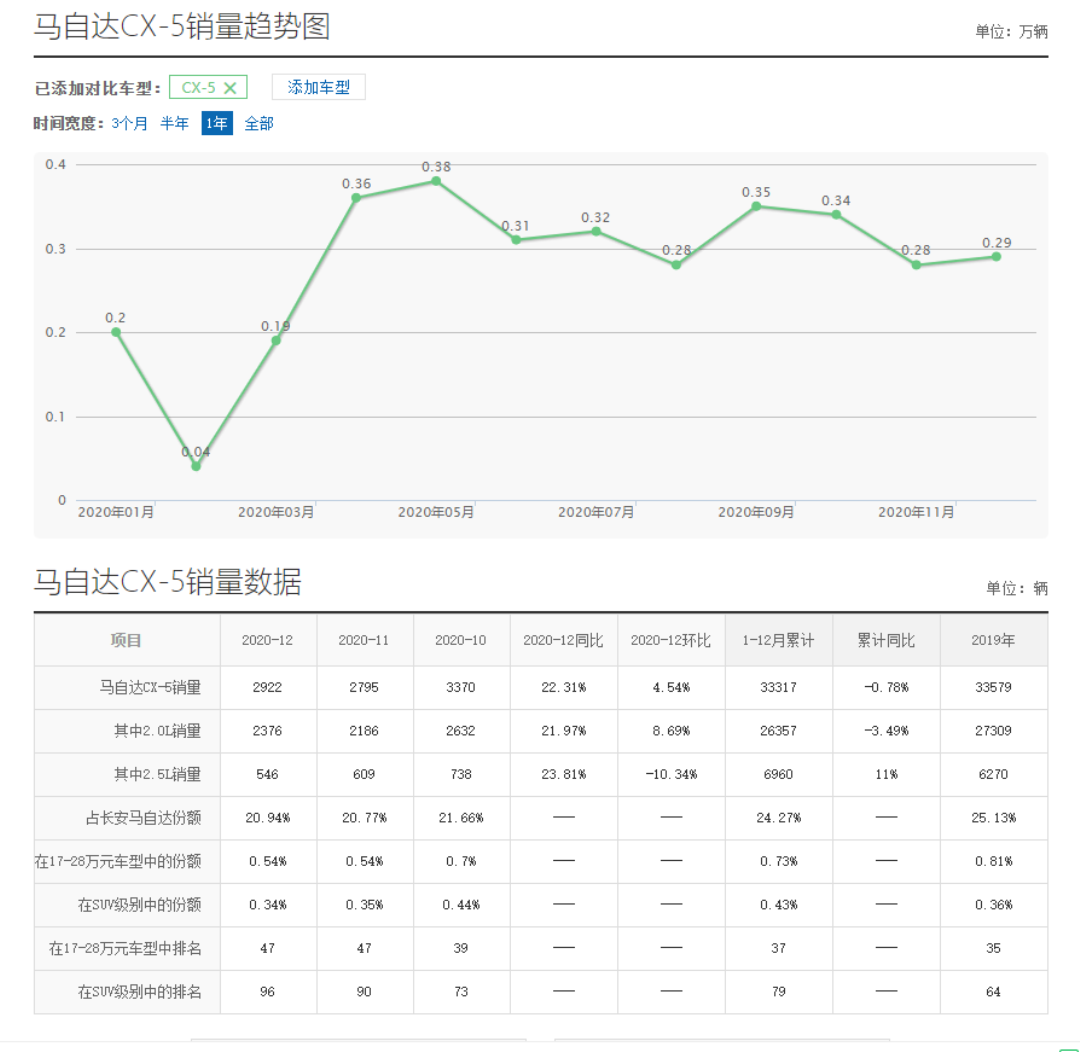Click the 0.2 first data point

[x=116, y=332]
